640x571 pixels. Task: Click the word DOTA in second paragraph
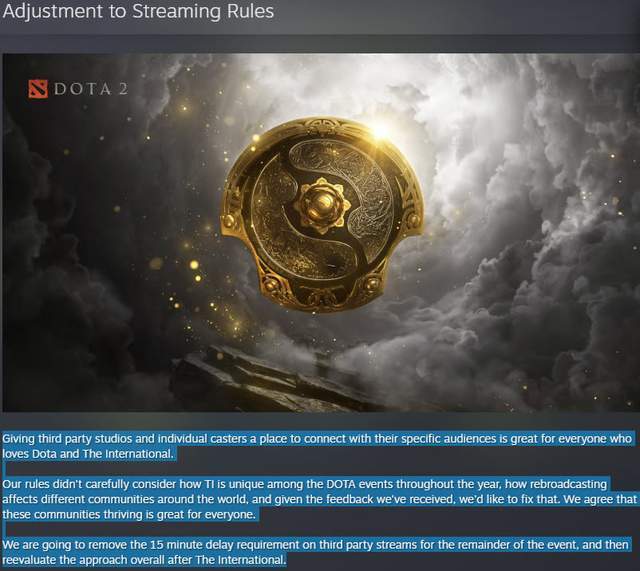(x=341, y=484)
